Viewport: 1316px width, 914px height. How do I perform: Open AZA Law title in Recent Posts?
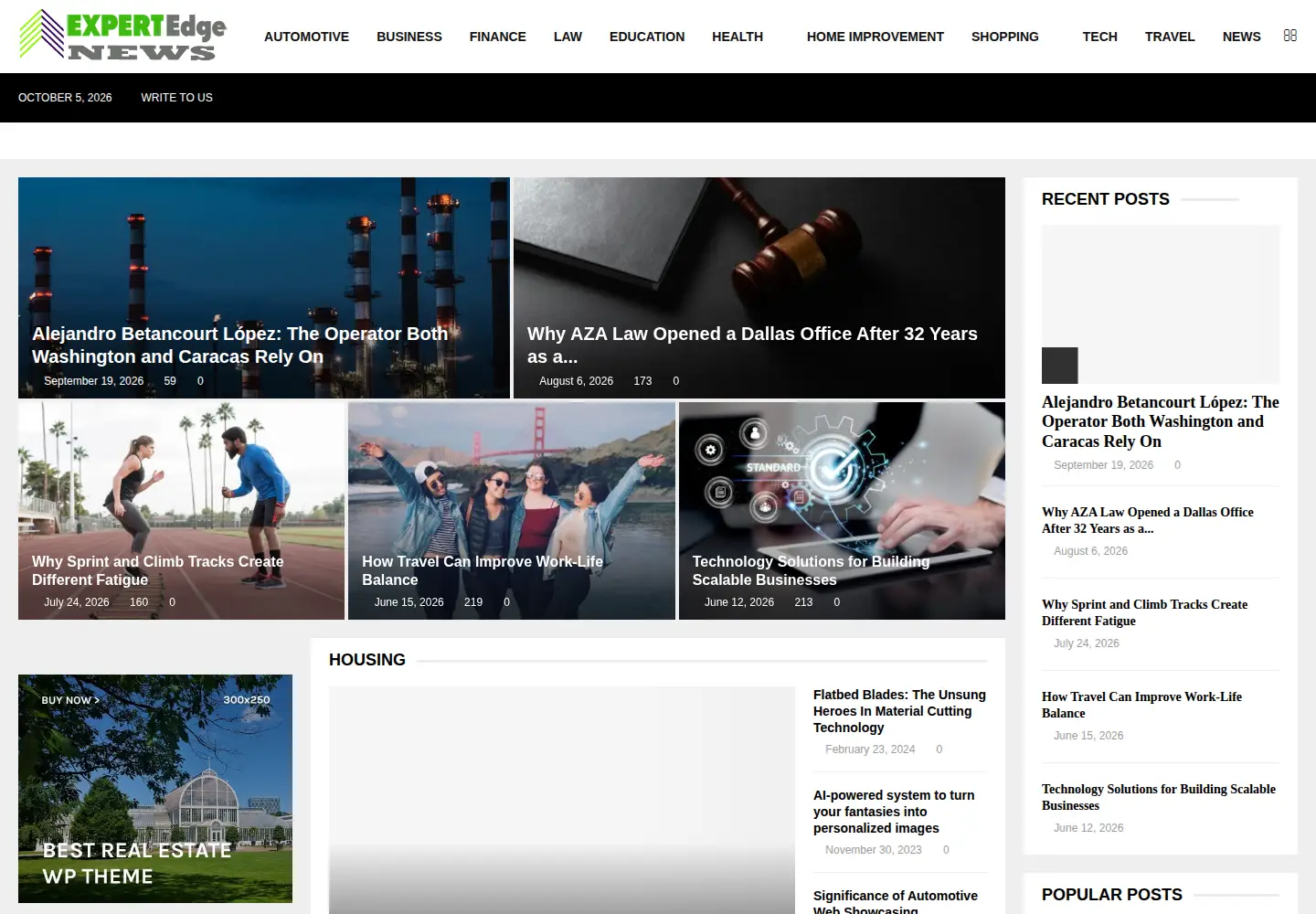[x=1148, y=520]
